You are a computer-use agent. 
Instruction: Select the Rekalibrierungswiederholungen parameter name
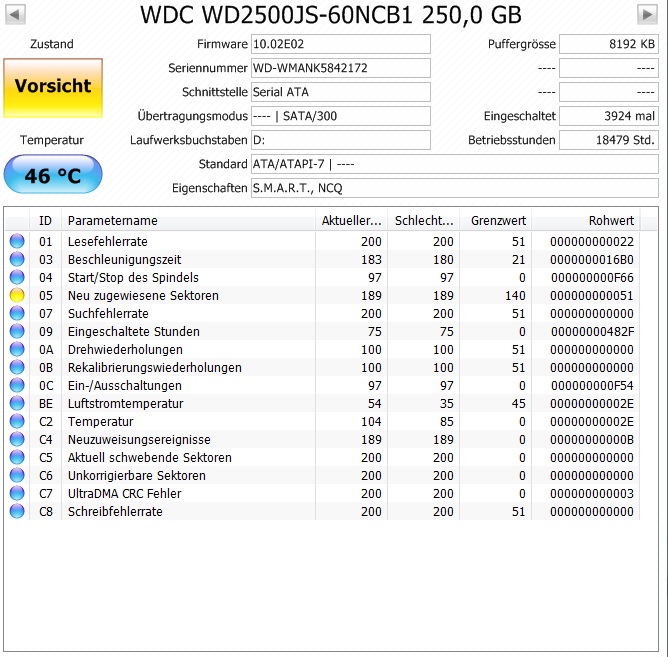click(155, 367)
